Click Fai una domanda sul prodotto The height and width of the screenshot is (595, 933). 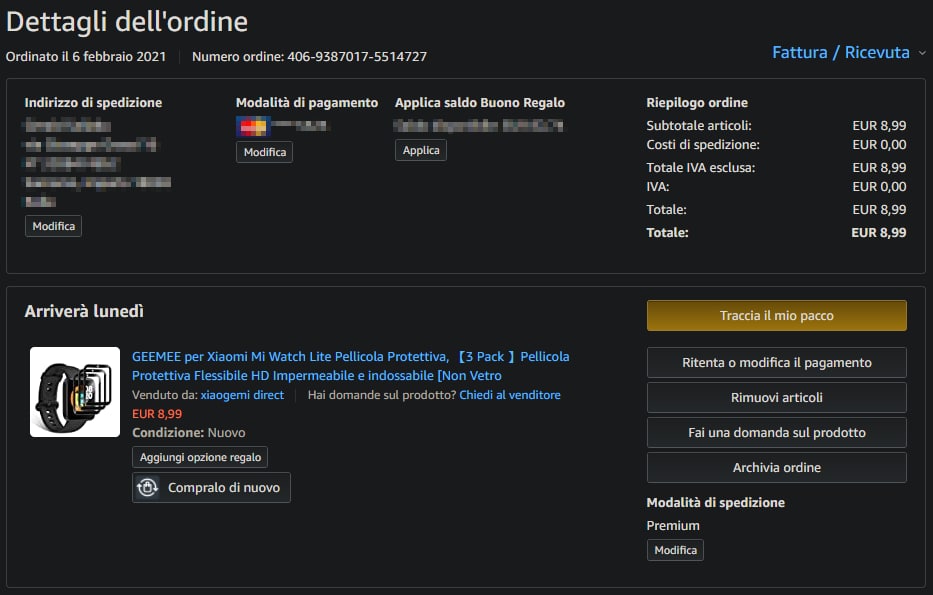pyautogui.click(x=776, y=432)
